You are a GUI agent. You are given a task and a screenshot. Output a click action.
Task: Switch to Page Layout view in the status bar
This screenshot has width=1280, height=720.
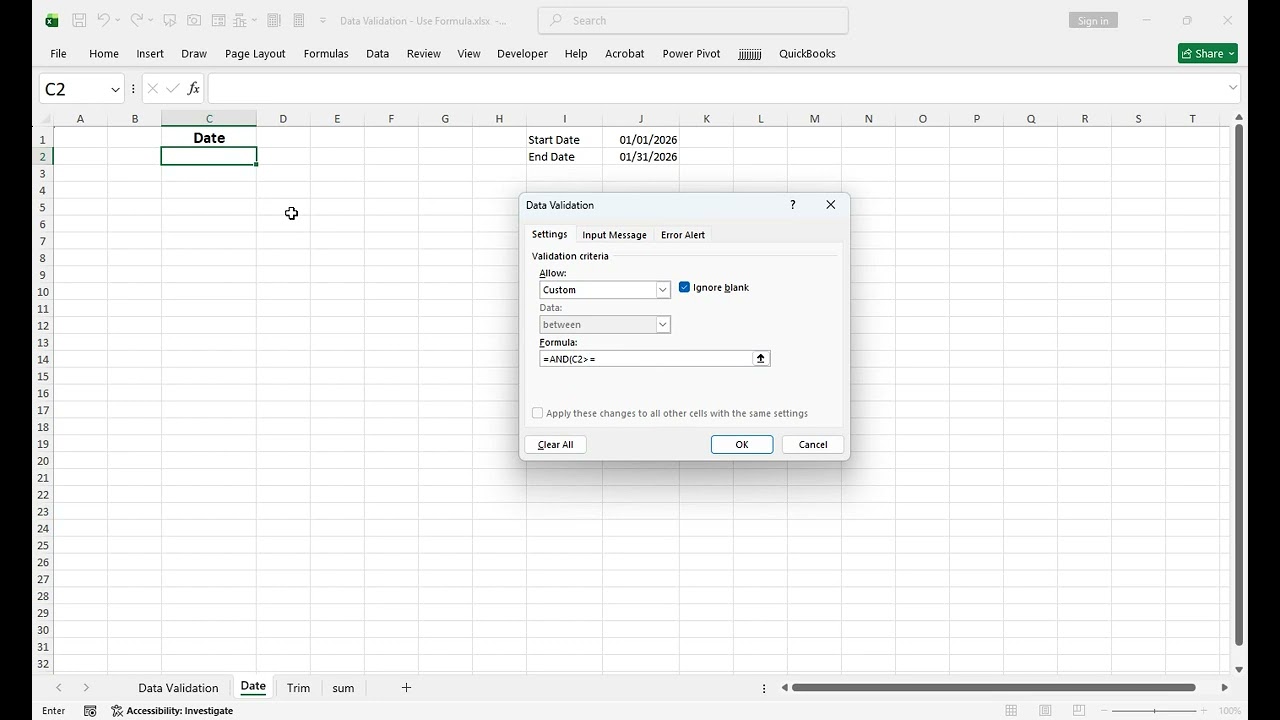point(1045,711)
